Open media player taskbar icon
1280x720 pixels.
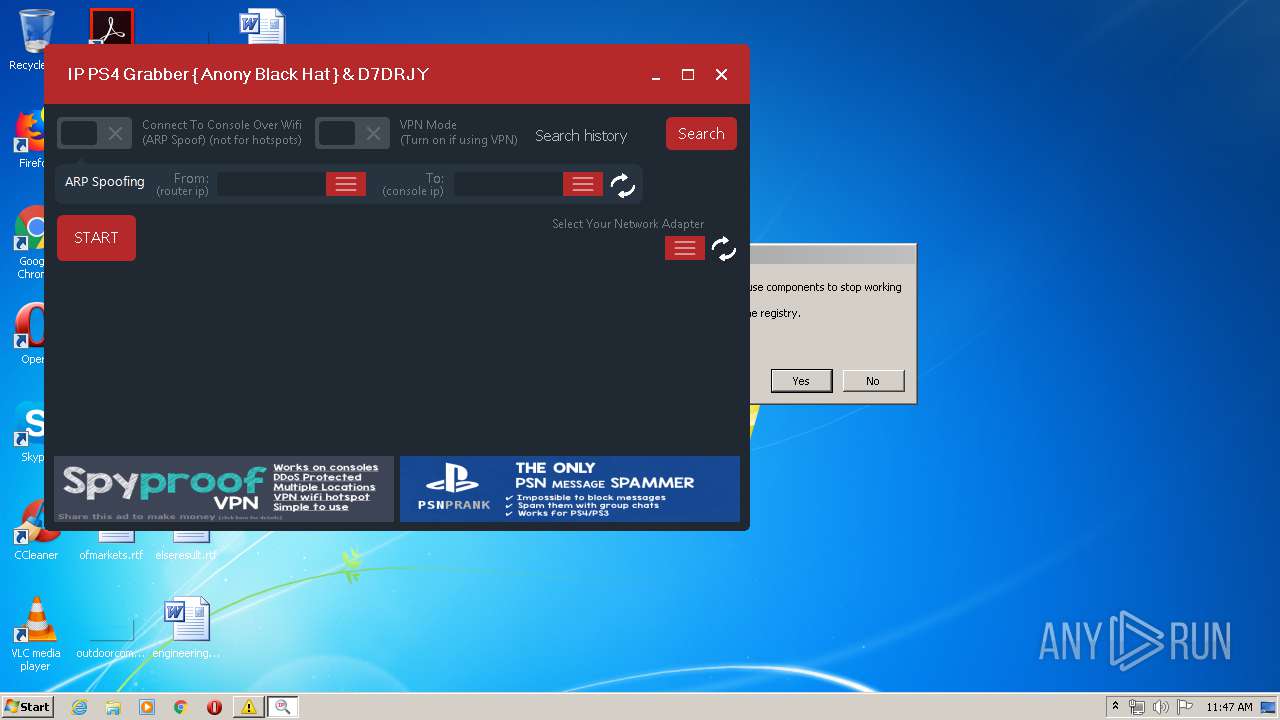pyautogui.click(x=147, y=707)
